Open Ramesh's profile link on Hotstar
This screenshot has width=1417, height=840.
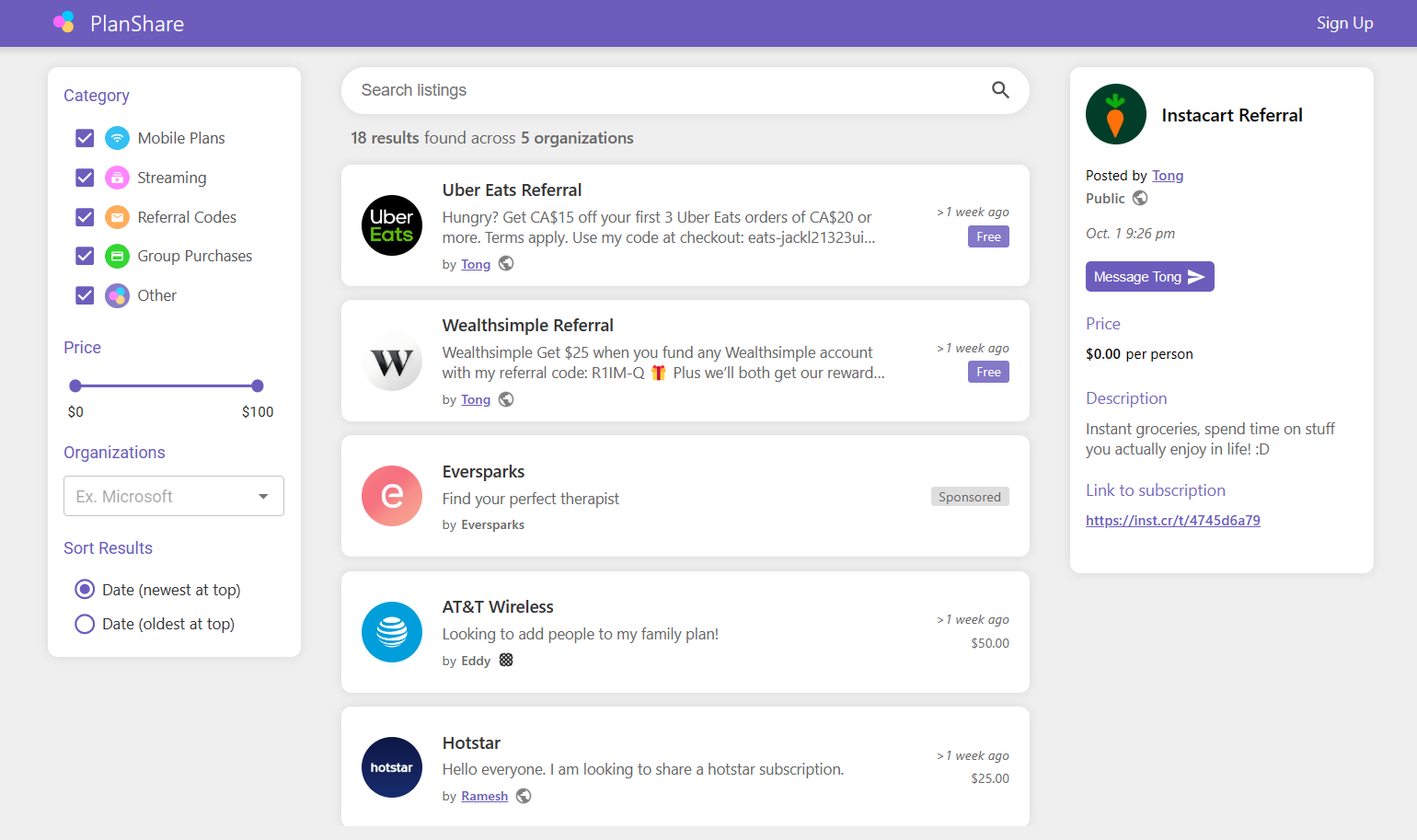[x=484, y=797]
